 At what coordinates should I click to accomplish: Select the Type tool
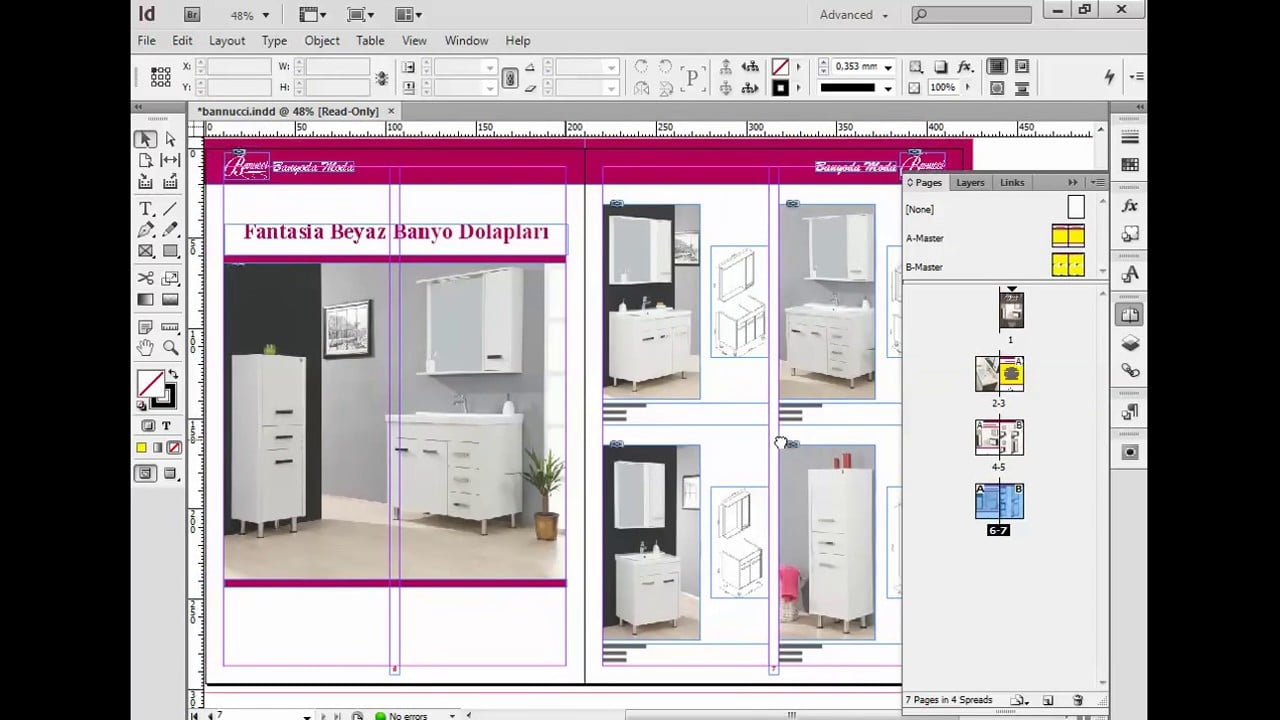(146, 208)
